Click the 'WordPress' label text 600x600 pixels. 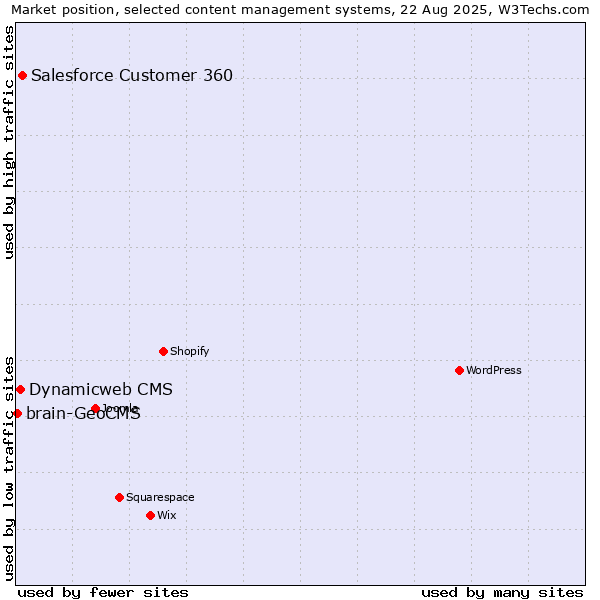[494, 370]
